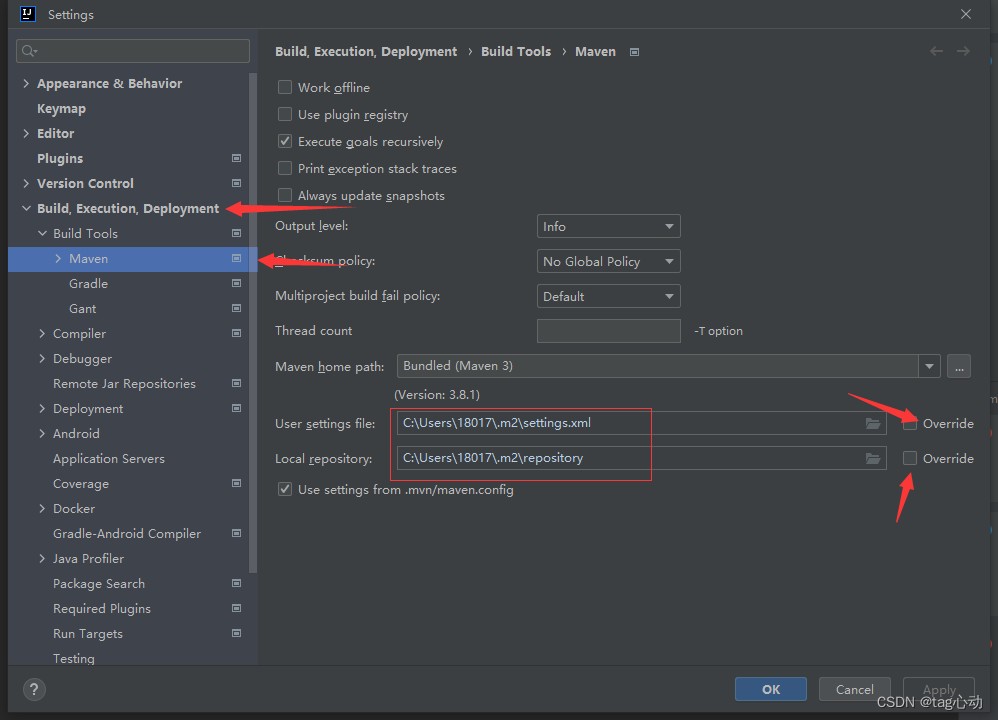Close the Settings dialog
Viewport: 998px width, 720px height.
[x=966, y=14]
